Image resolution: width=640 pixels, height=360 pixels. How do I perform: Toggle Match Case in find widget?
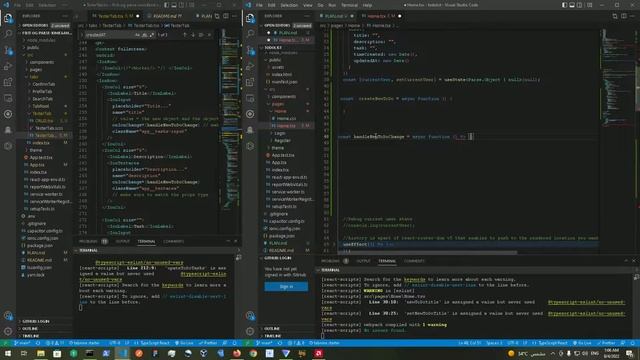(x=138, y=35)
